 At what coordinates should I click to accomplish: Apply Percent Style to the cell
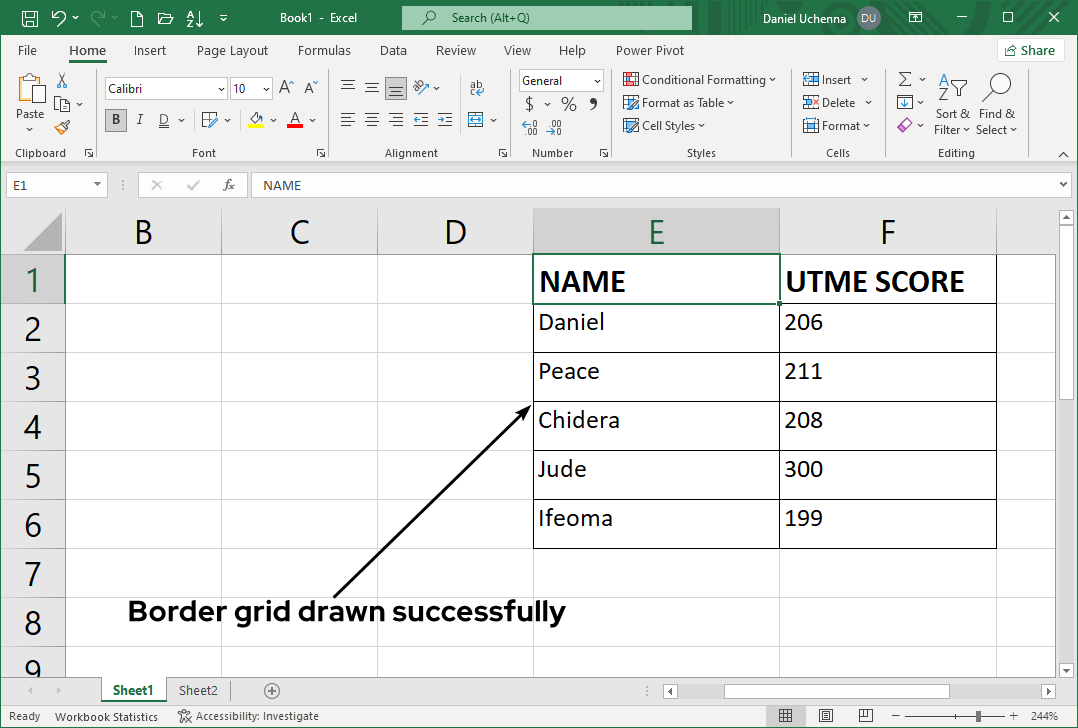[568, 104]
